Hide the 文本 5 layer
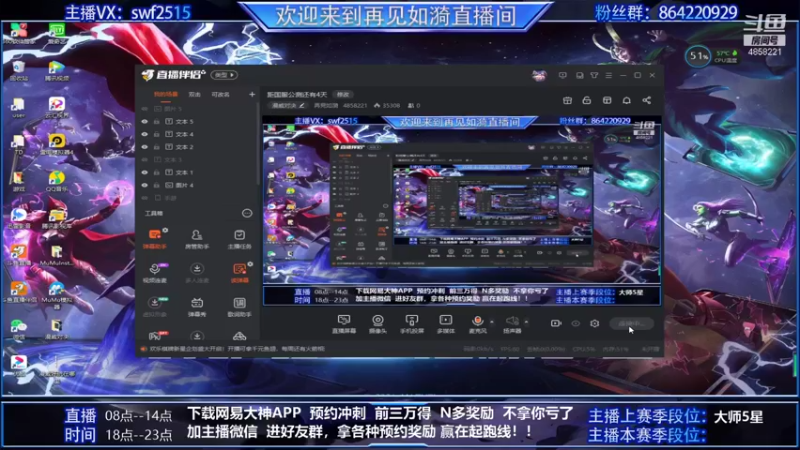The width and height of the screenshot is (800, 450). pyautogui.click(x=144, y=121)
